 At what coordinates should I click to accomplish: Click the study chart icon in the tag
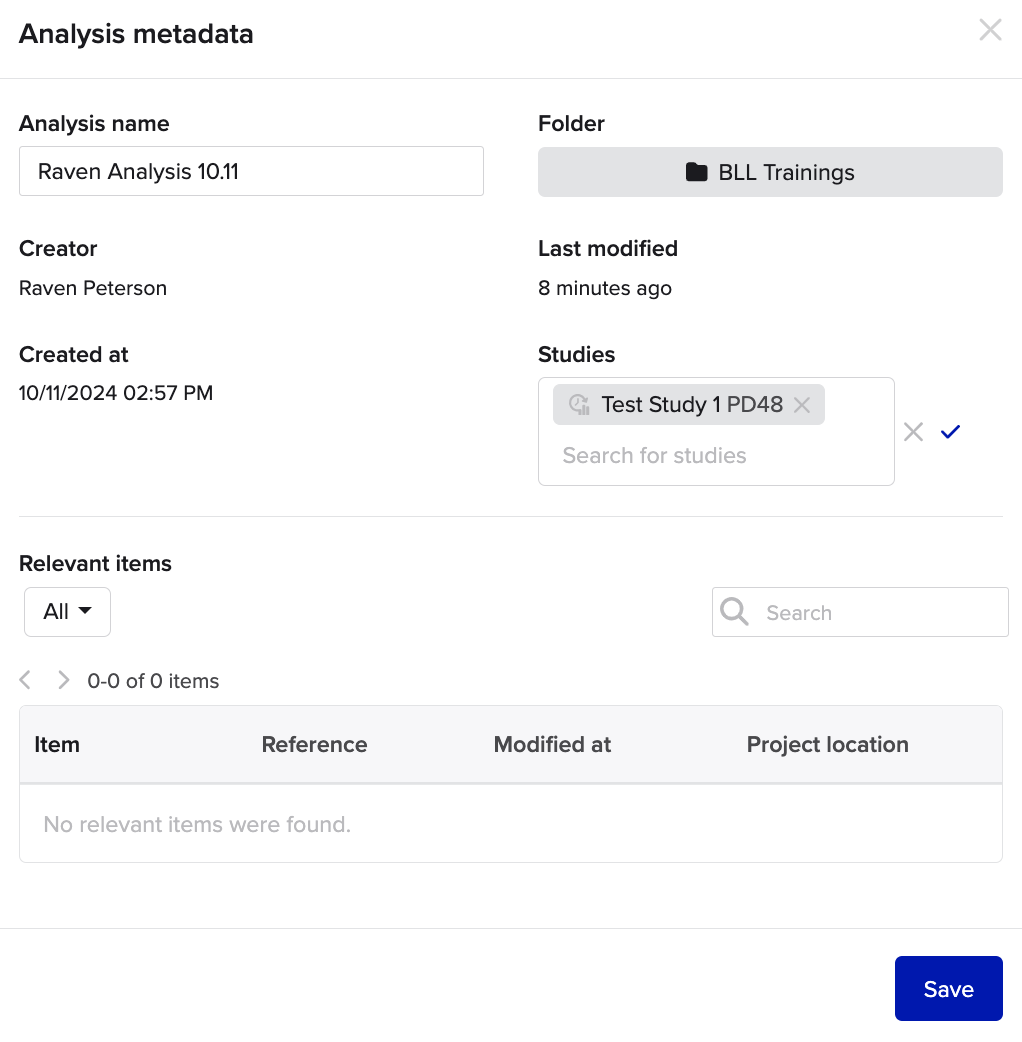(x=579, y=404)
